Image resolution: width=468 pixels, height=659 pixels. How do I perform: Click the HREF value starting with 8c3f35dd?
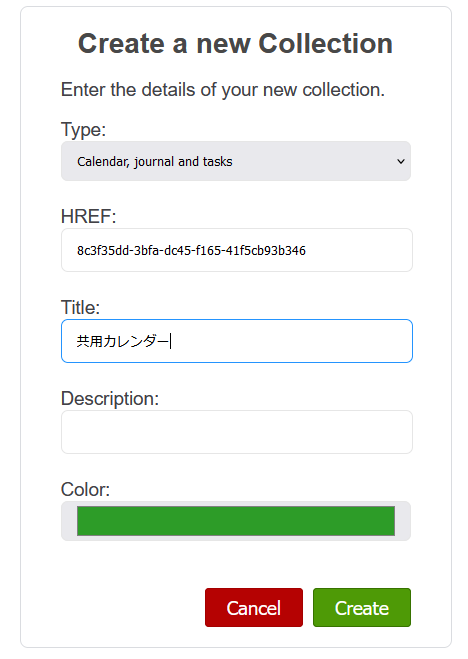[x=191, y=250]
